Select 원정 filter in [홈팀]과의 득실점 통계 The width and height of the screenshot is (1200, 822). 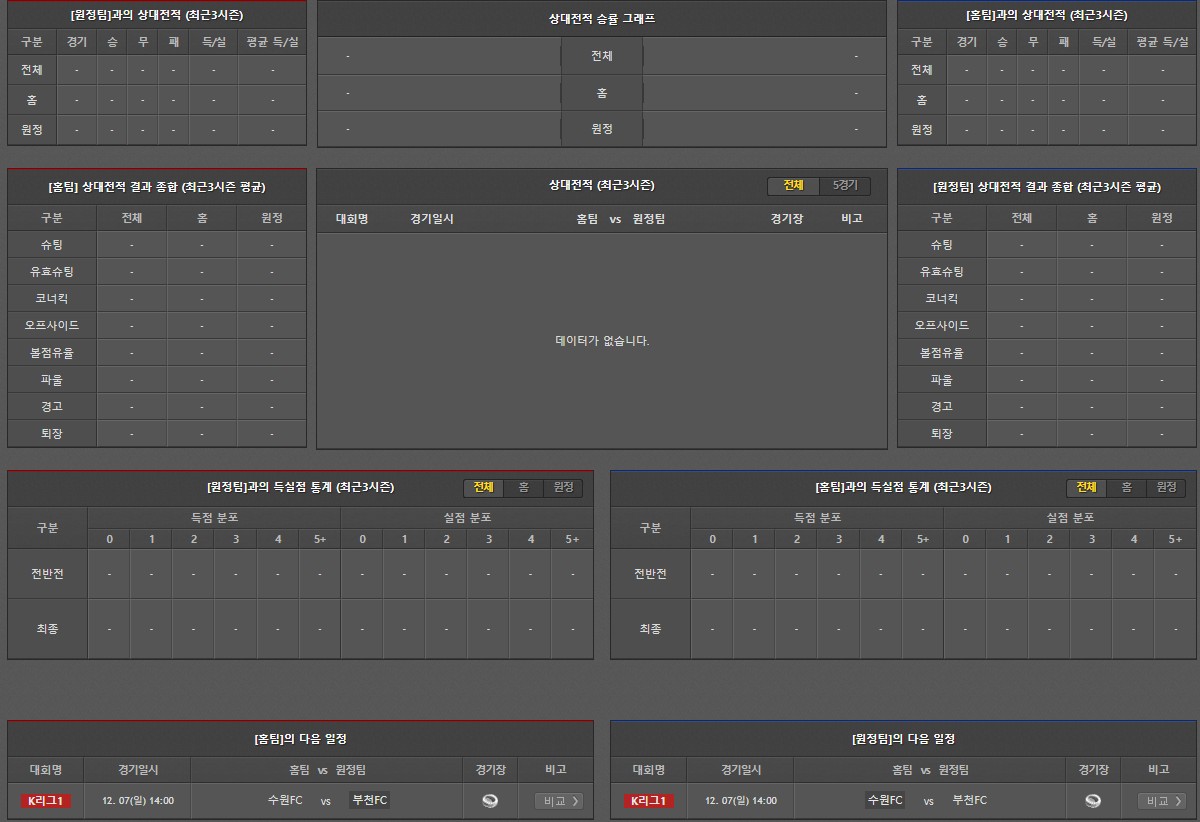pyautogui.click(x=1166, y=487)
